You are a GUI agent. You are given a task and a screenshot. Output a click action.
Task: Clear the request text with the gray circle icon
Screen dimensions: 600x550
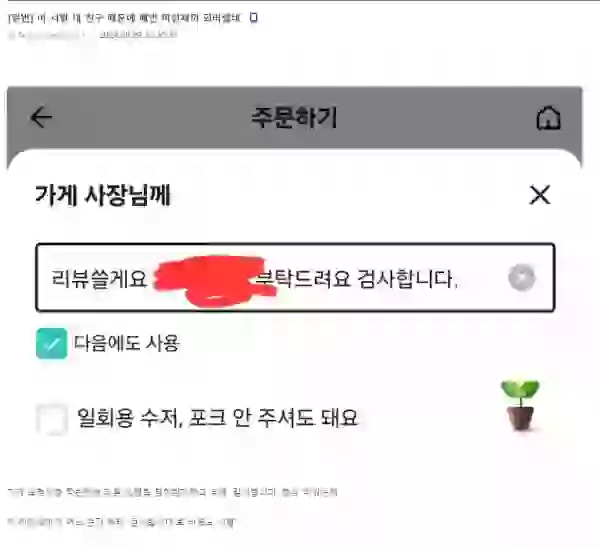tap(521, 277)
